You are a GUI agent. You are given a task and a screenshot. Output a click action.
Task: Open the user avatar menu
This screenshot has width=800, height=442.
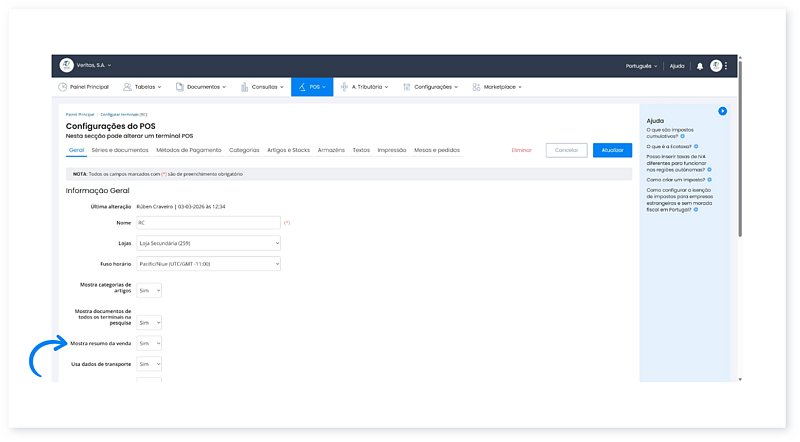pyautogui.click(x=716, y=66)
